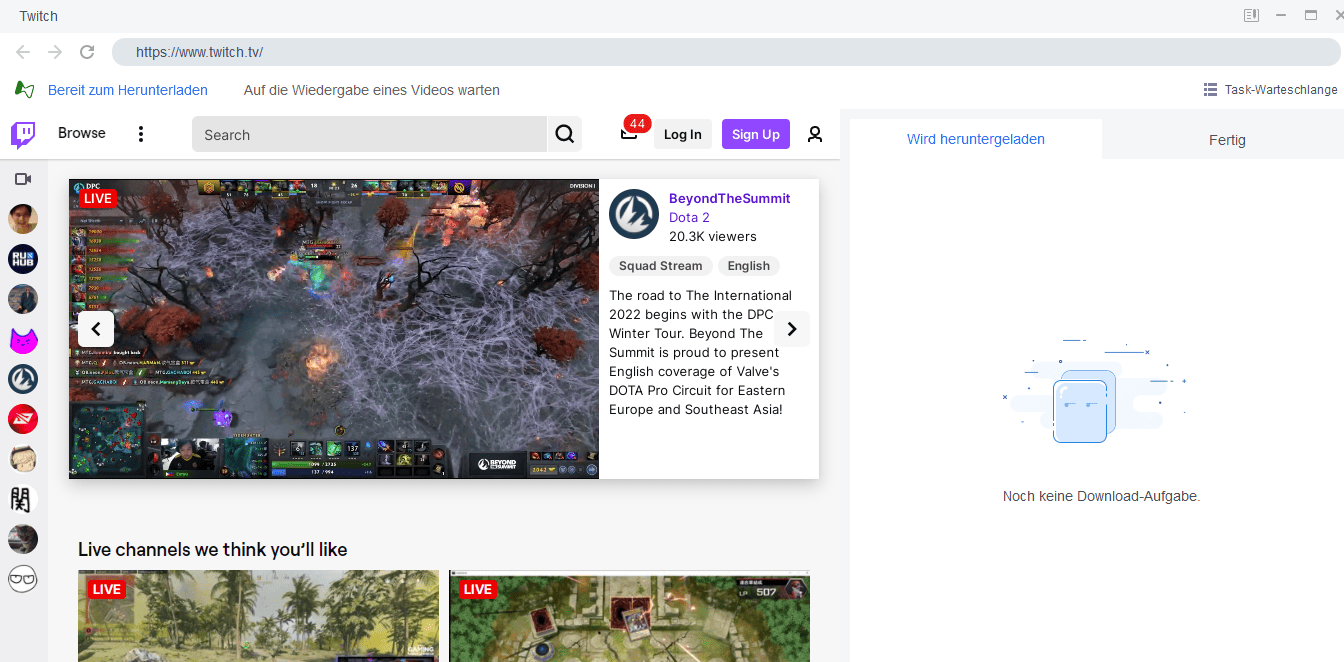The height and width of the screenshot is (662, 1344).
Task: Open the Dota 2 category link
Action: coord(689,217)
